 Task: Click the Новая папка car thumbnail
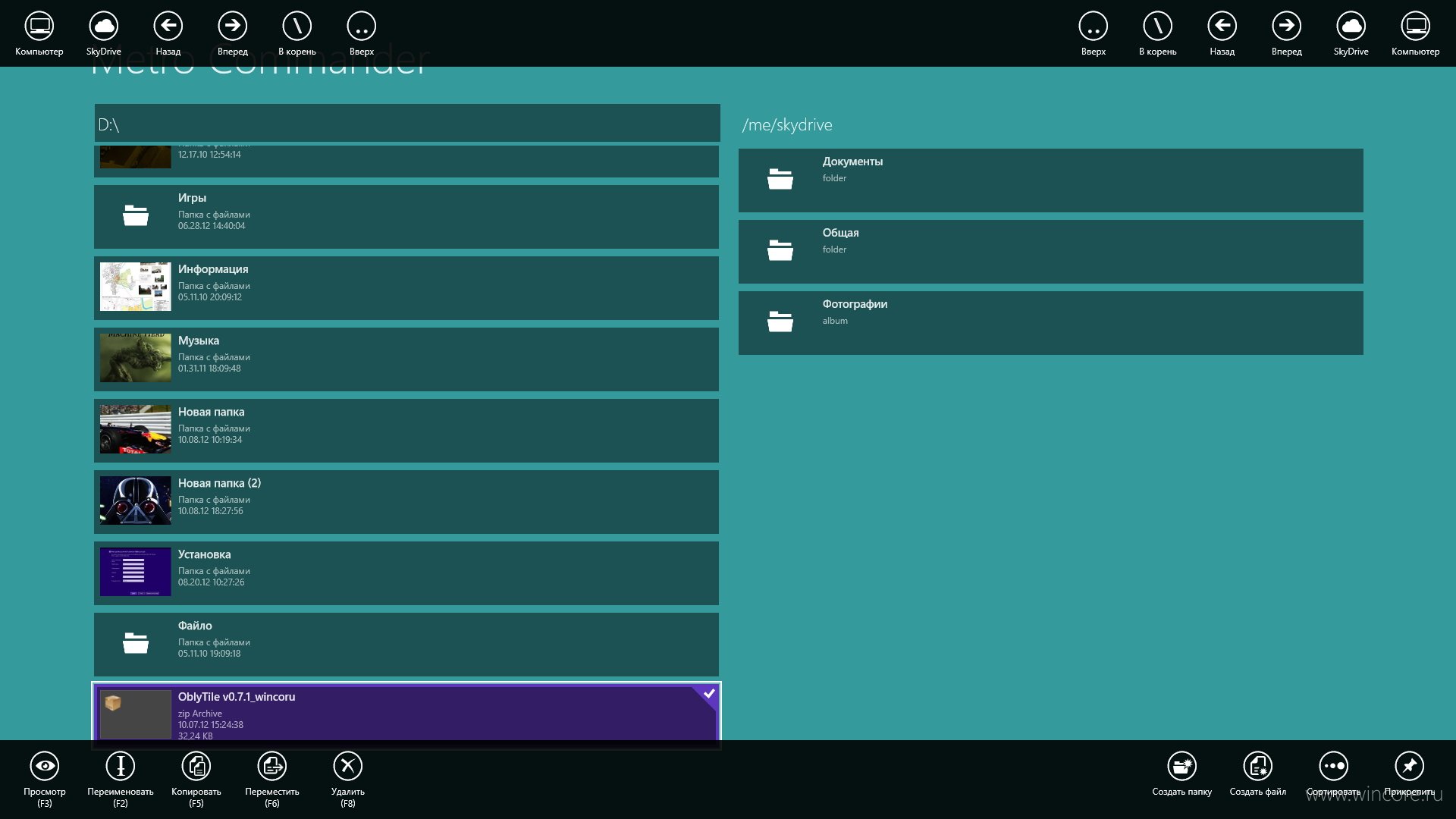point(136,429)
